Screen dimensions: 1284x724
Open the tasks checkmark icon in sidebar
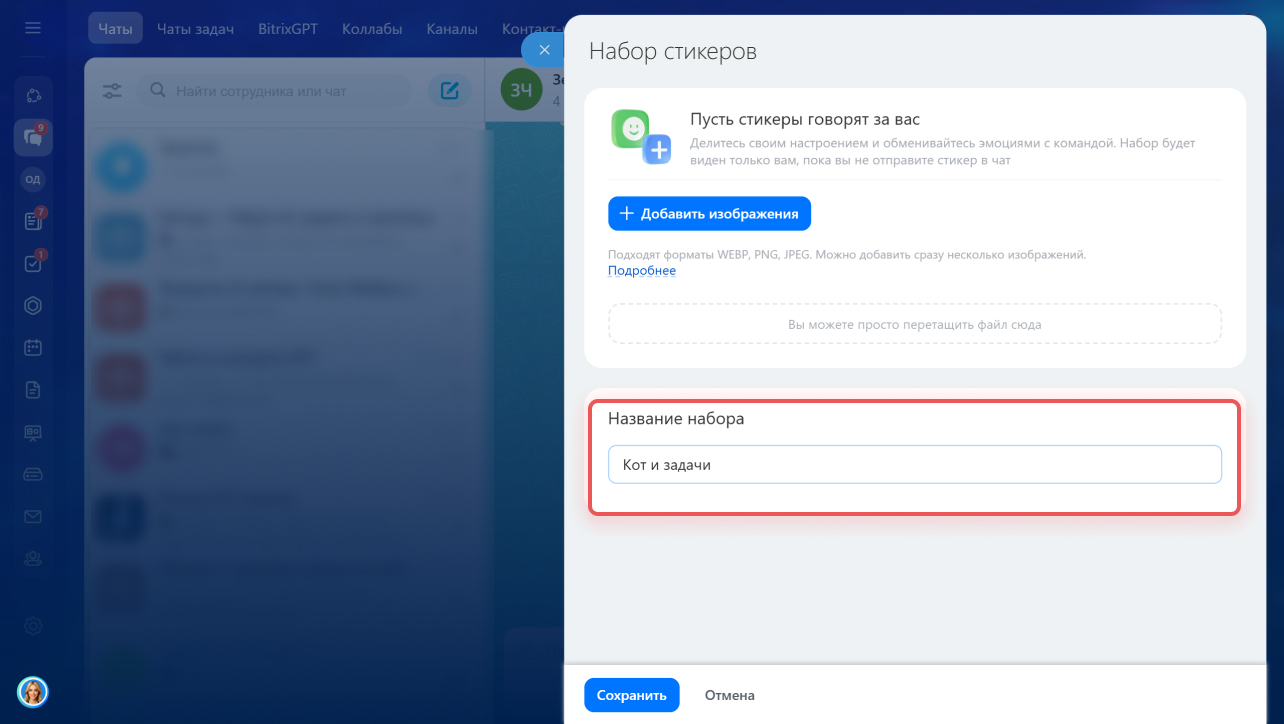33,264
